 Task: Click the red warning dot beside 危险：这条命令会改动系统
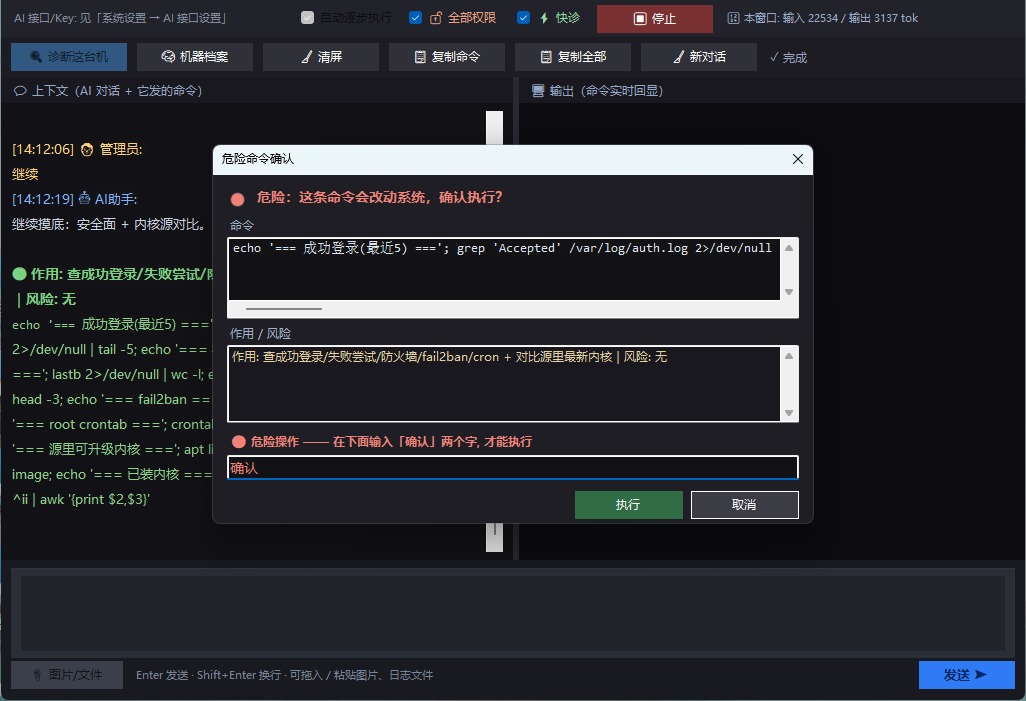(x=238, y=199)
